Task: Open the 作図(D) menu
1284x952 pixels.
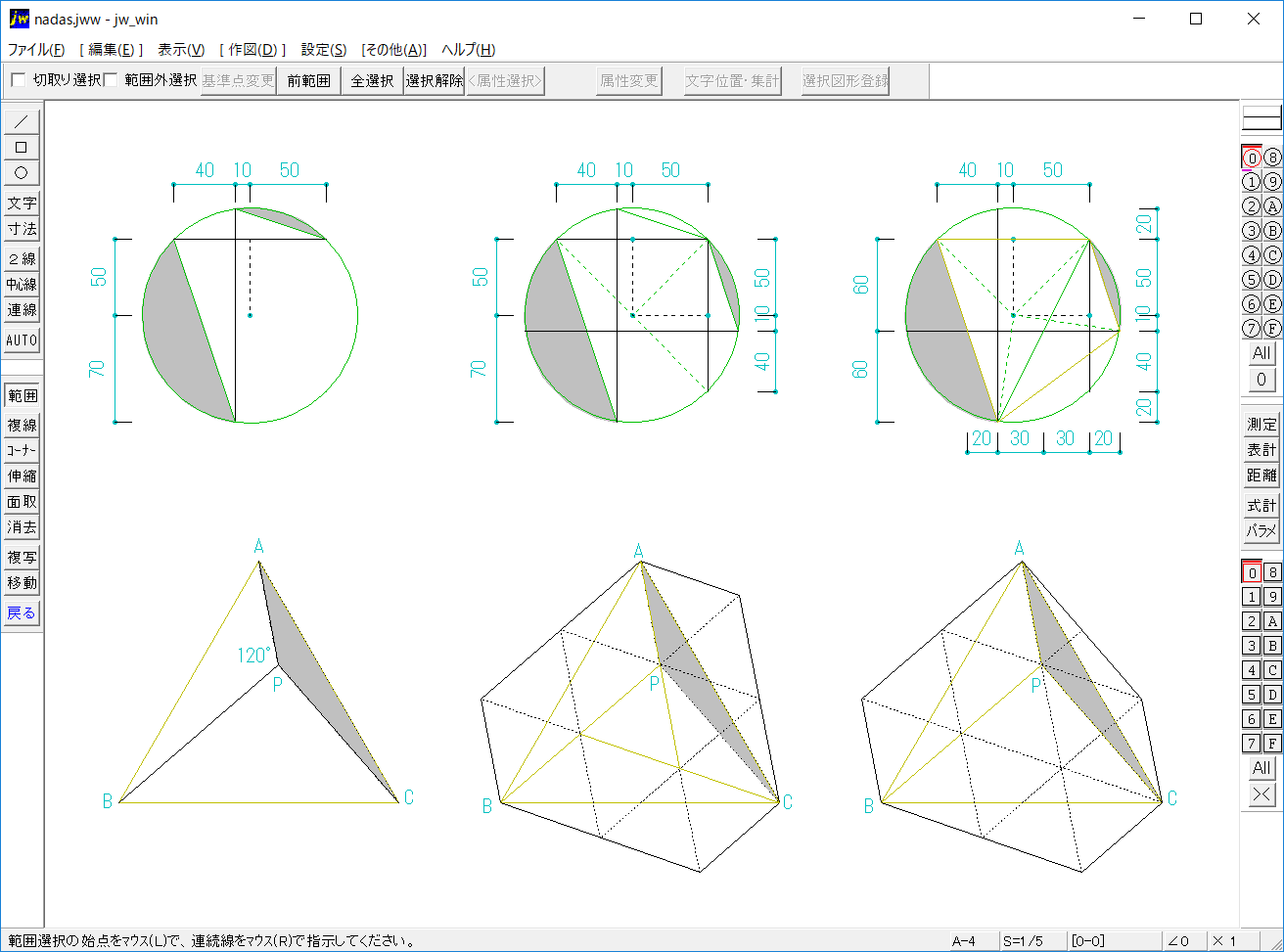Action: (x=252, y=50)
